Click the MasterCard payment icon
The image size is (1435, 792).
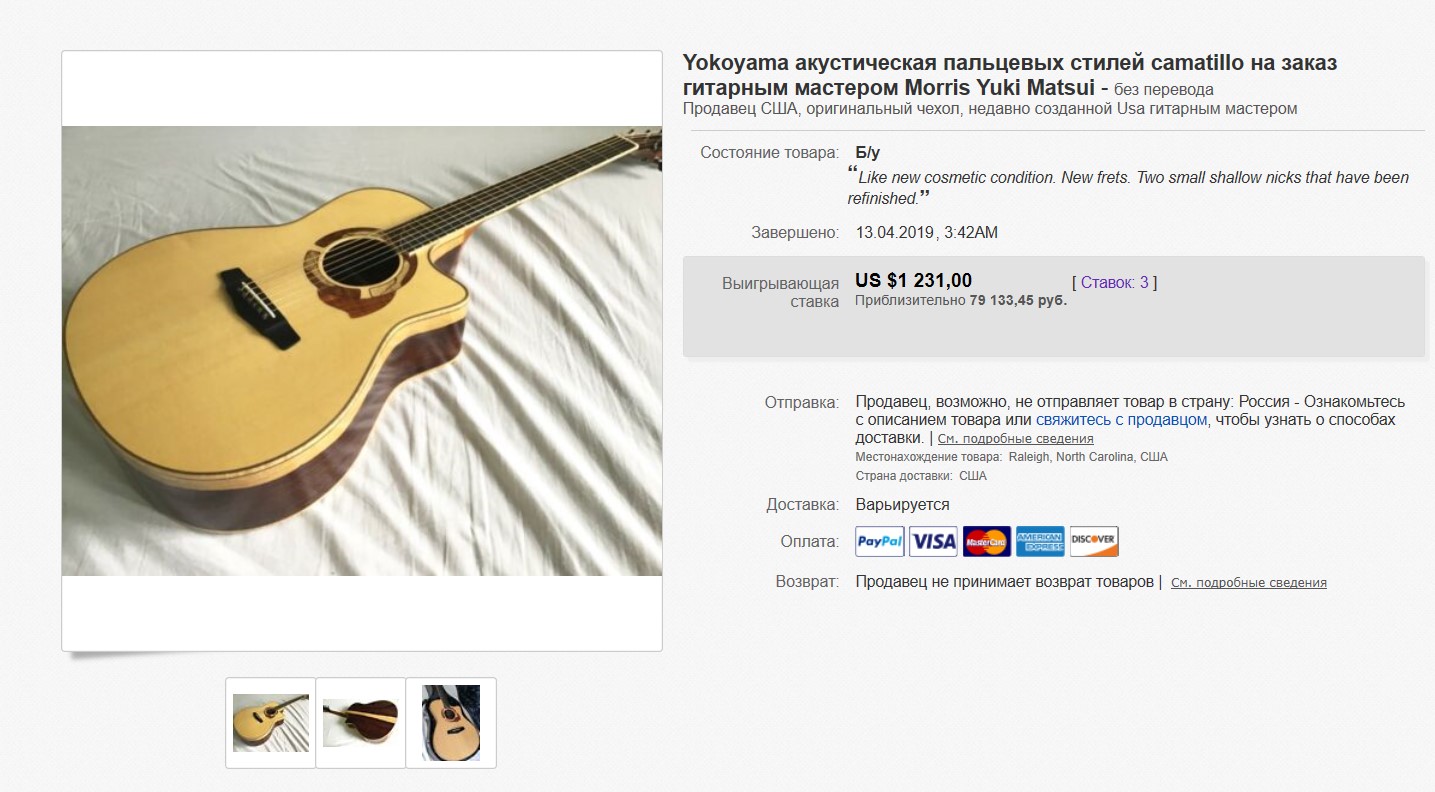point(987,541)
